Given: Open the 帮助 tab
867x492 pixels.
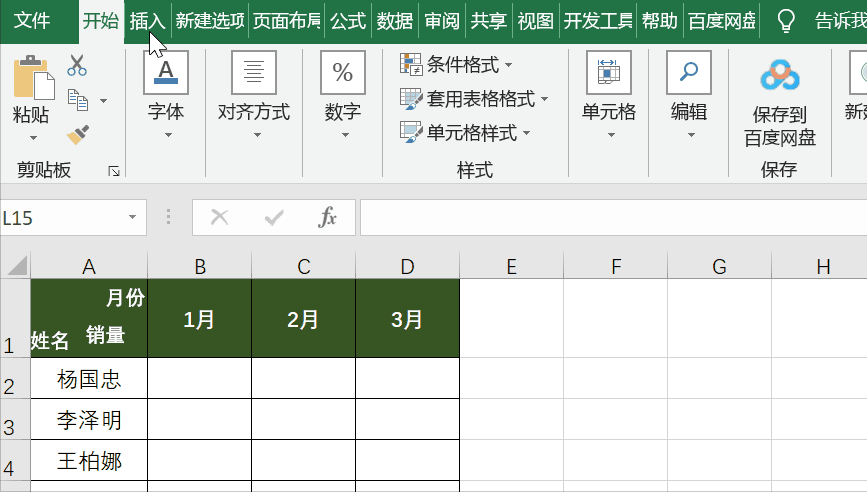Looking at the screenshot, I should (x=660, y=21).
